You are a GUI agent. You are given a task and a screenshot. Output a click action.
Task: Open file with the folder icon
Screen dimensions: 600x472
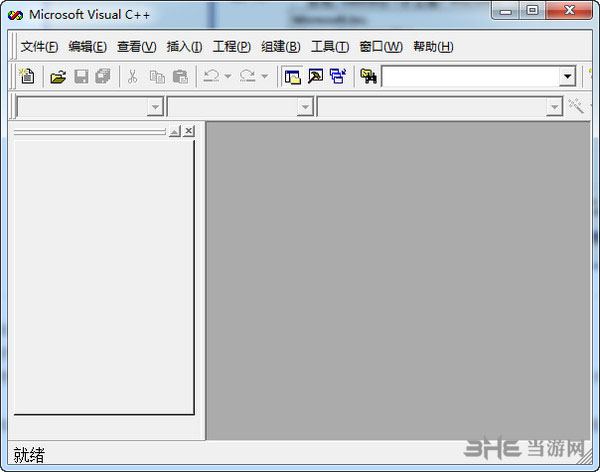(x=58, y=77)
